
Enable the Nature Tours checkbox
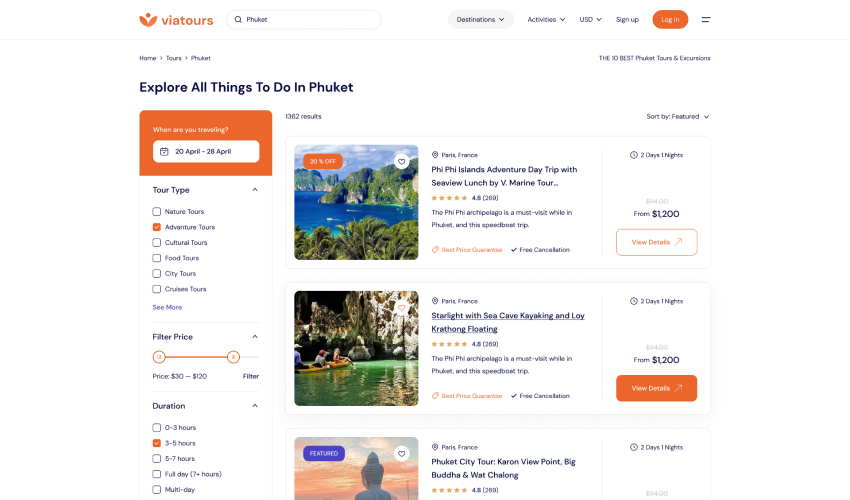[157, 212]
